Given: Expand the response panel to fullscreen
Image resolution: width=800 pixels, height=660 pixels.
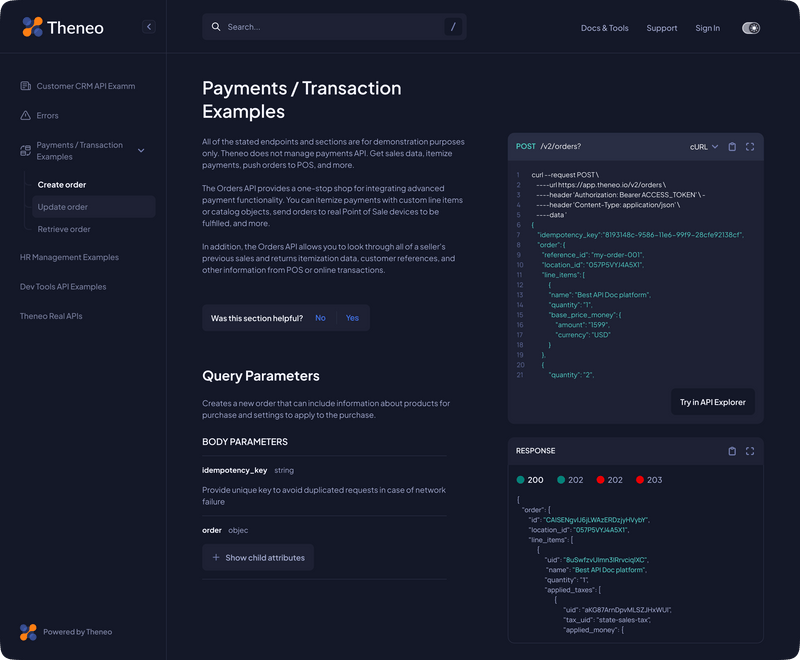Looking at the screenshot, I should pyautogui.click(x=750, y=451).
